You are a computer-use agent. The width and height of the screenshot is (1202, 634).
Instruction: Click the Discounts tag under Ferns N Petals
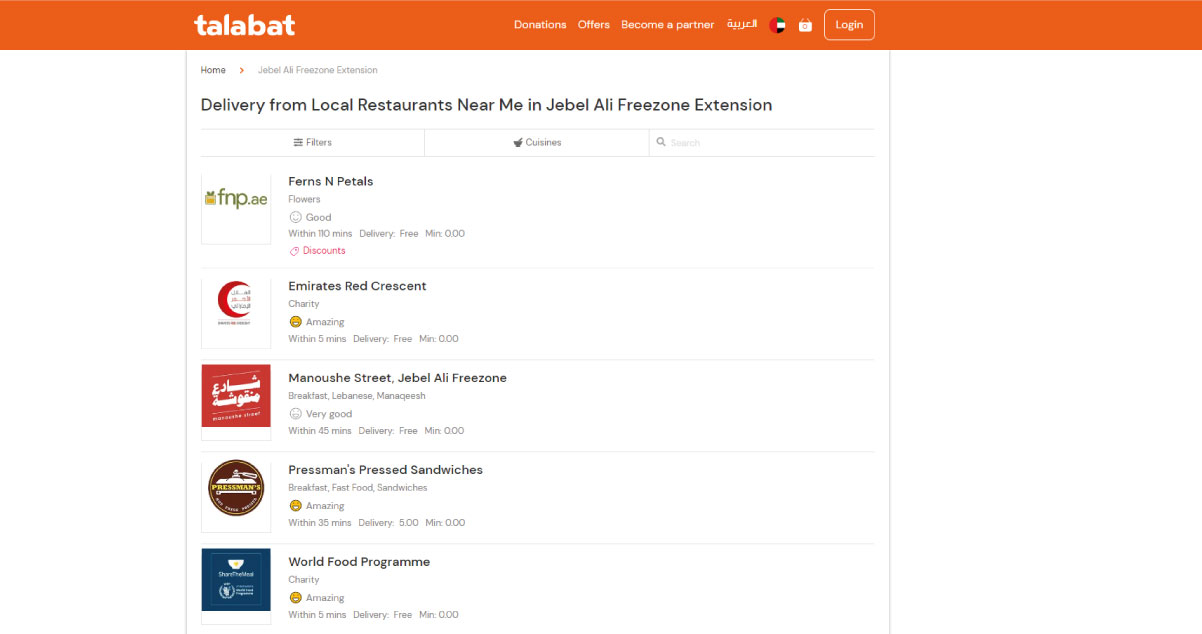(318, 251)
